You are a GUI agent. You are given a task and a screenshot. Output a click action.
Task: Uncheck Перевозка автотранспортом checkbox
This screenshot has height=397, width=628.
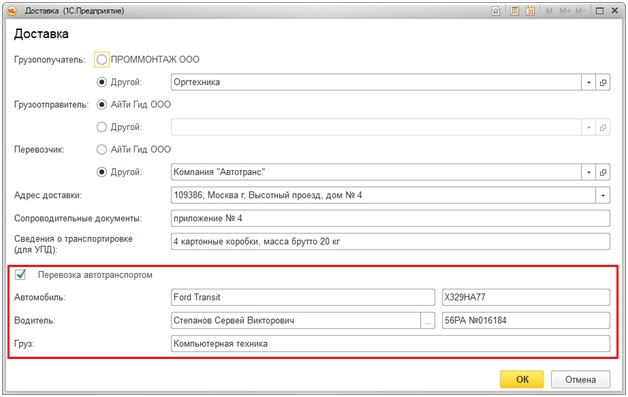(x=20, y=275)
